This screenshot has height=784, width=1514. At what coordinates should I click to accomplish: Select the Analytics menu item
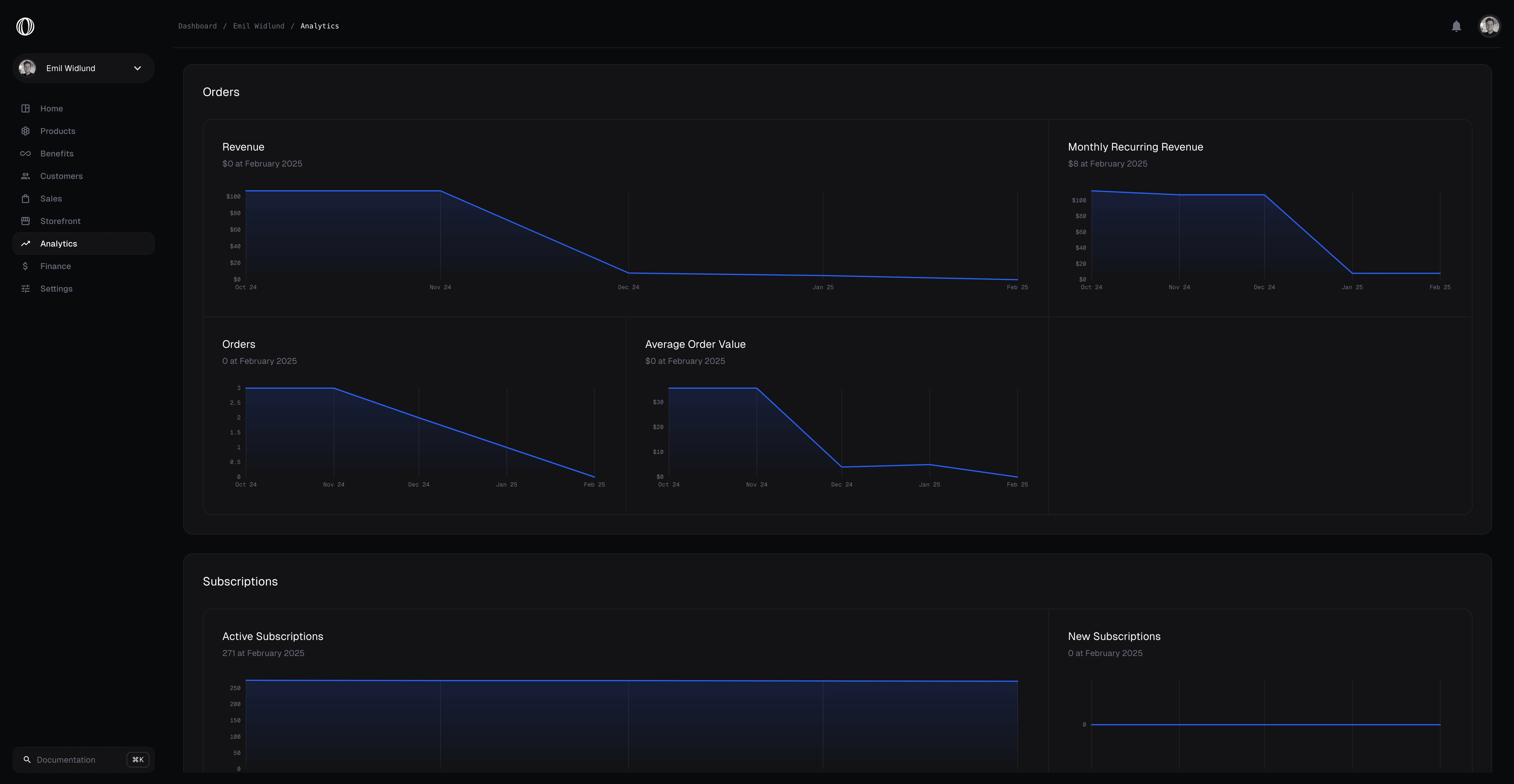click(x=59, y=244)
